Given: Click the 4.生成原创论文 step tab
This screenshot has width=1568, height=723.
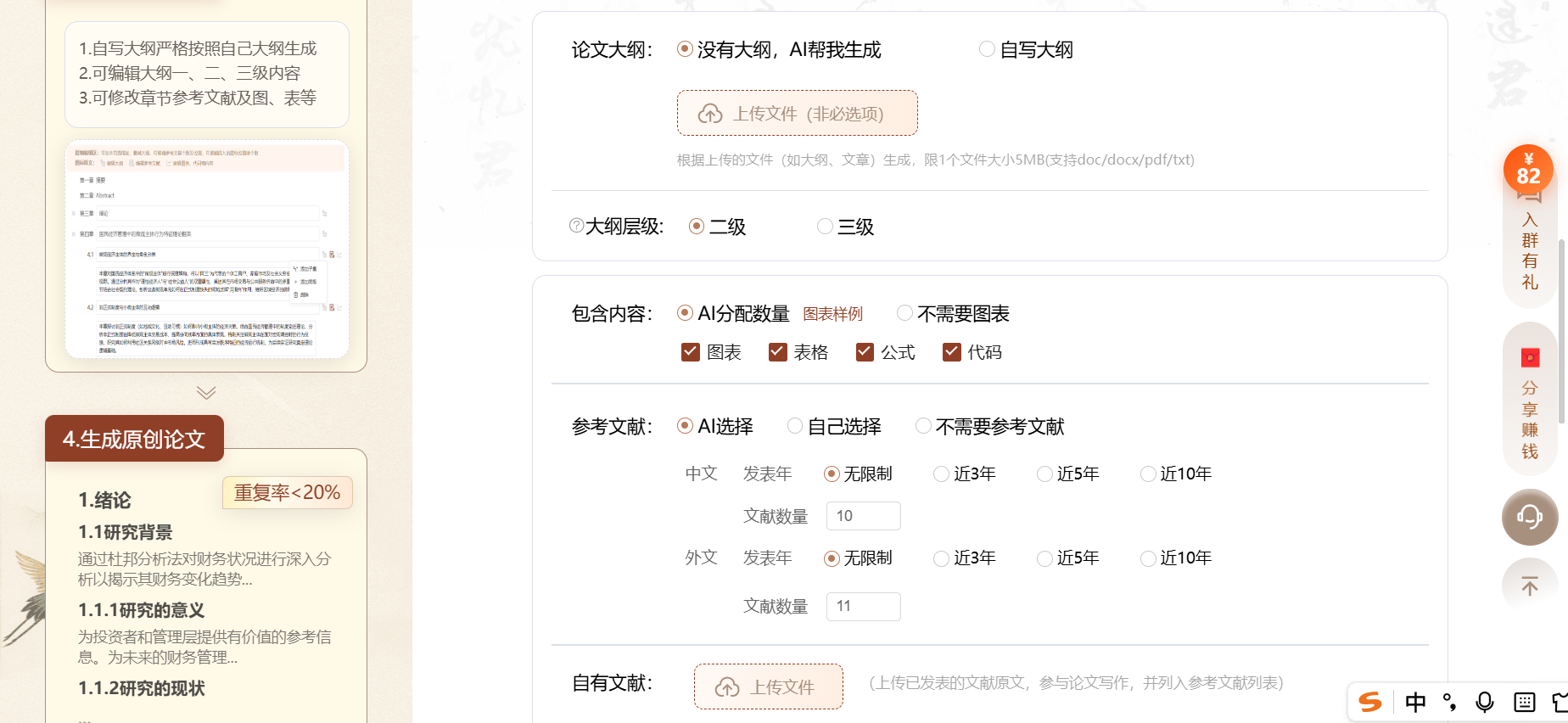Looking at the screenshot, I should point(134,439).
